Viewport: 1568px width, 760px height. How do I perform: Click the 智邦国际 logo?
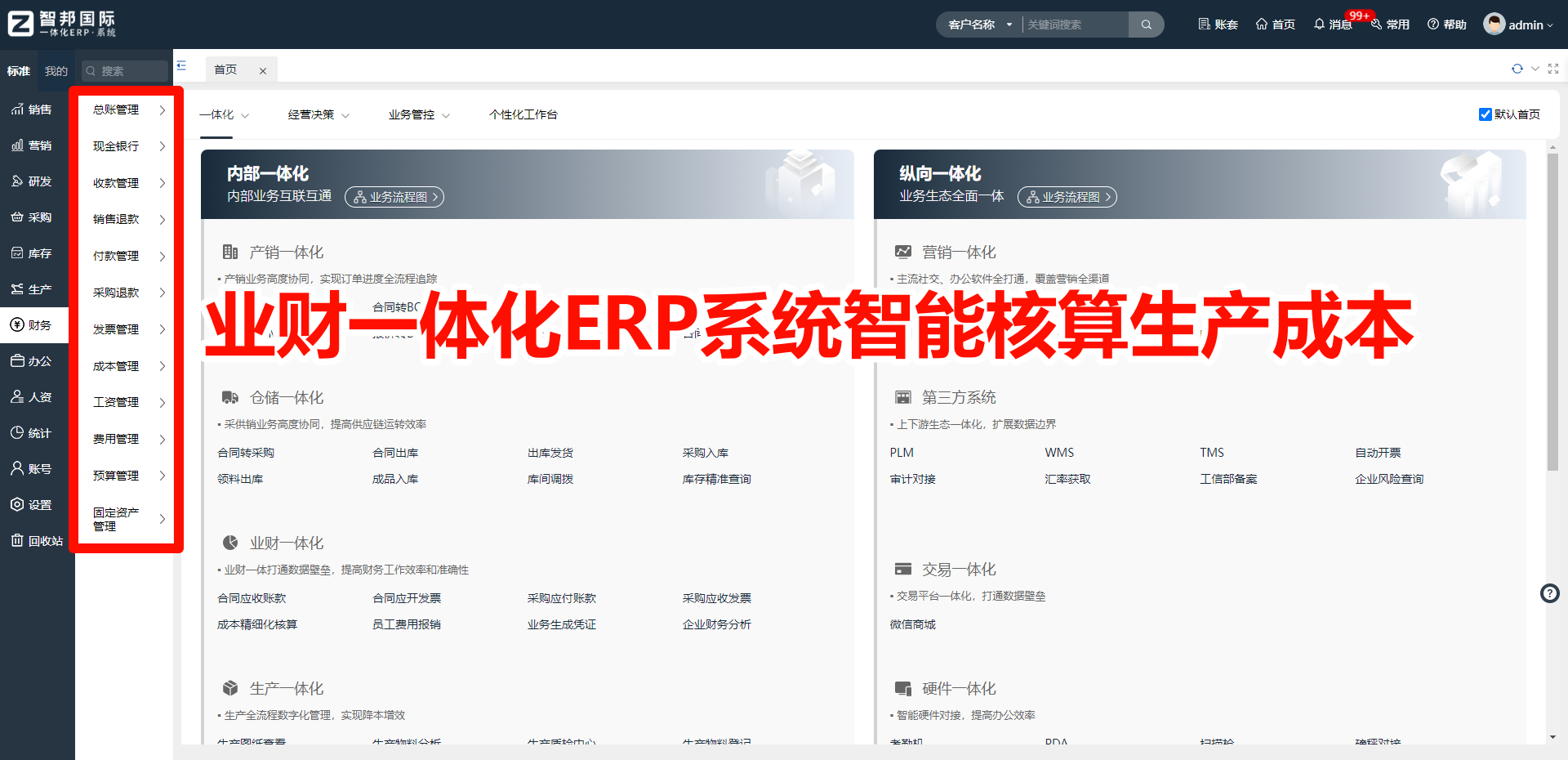click(x=62, y=23)
